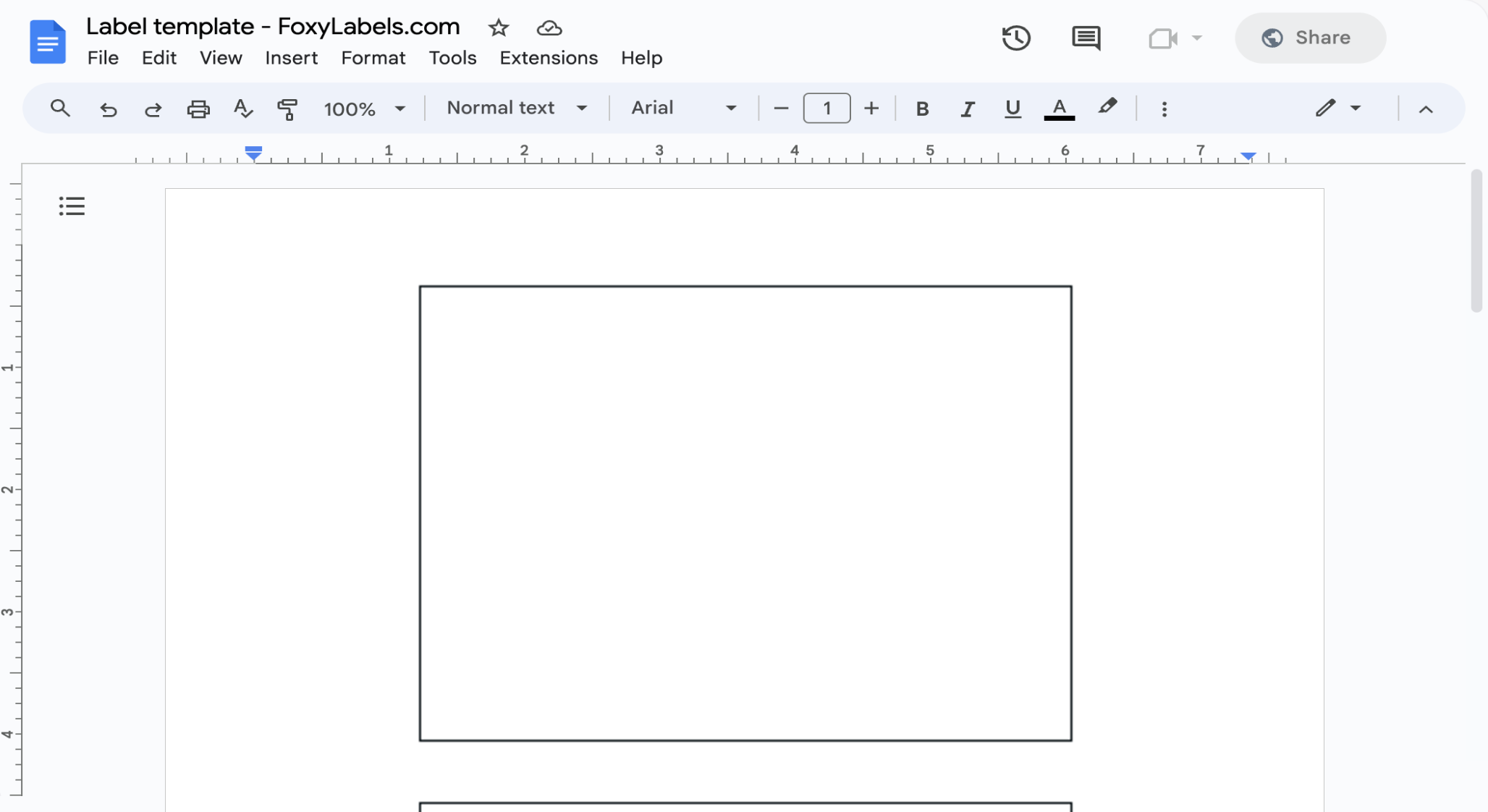Show the document outline
This screenshot has width=1488, height=812.
pyautogui.click(x=71, y=206)
